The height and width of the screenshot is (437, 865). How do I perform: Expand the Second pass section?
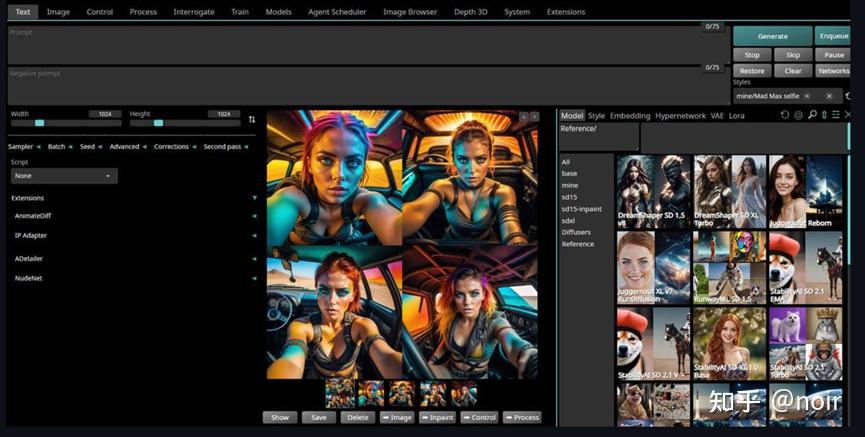[226, 147]
